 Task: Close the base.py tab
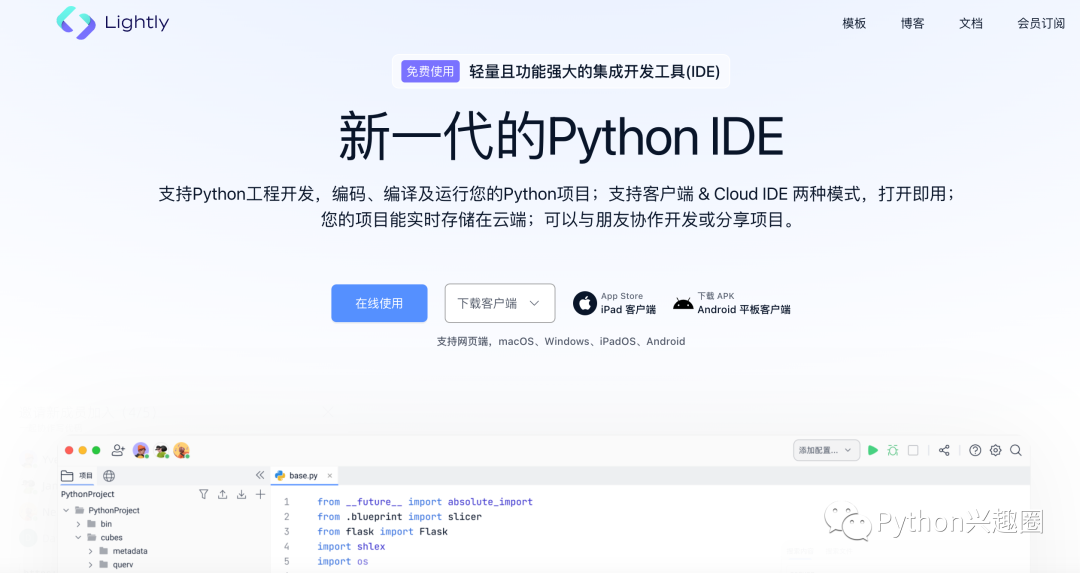330,475
